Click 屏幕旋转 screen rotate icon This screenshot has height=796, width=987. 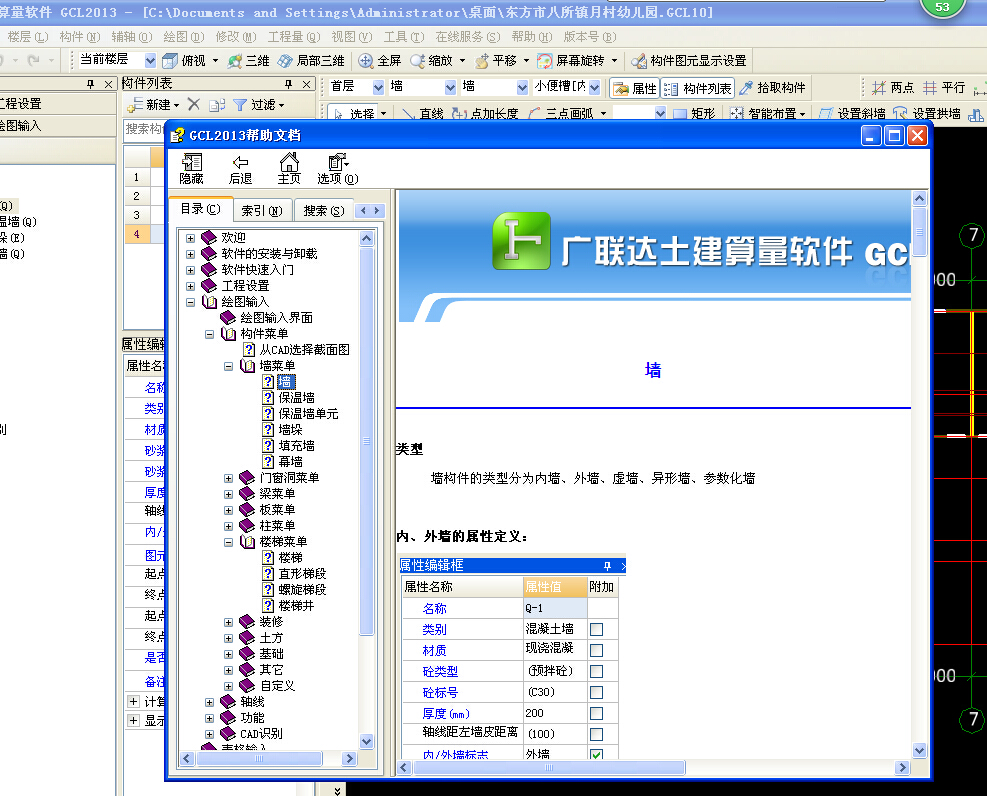(x=544, y=60)
